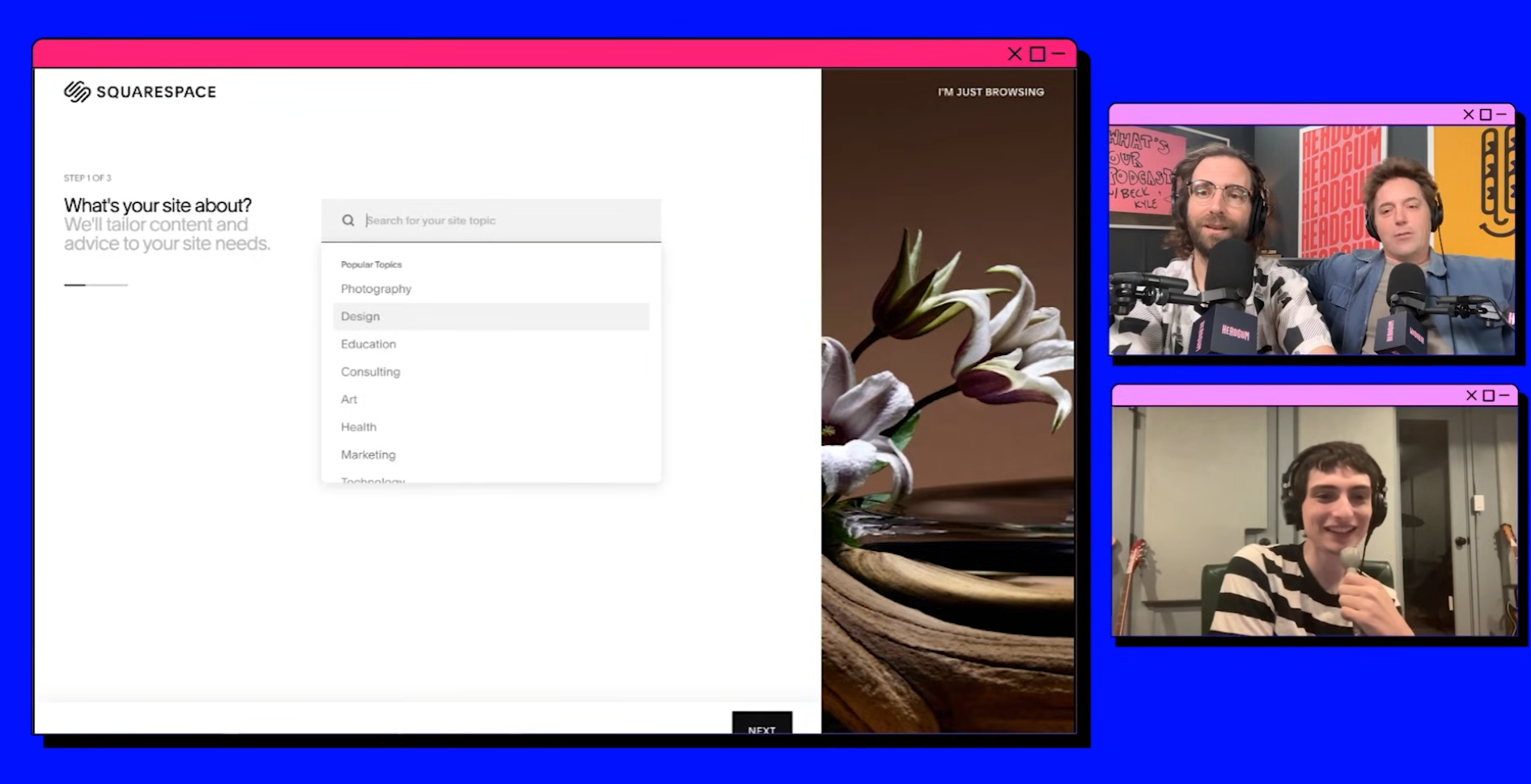Select Art in the topic list
1531x784 pixels.
tap(491, 399)
